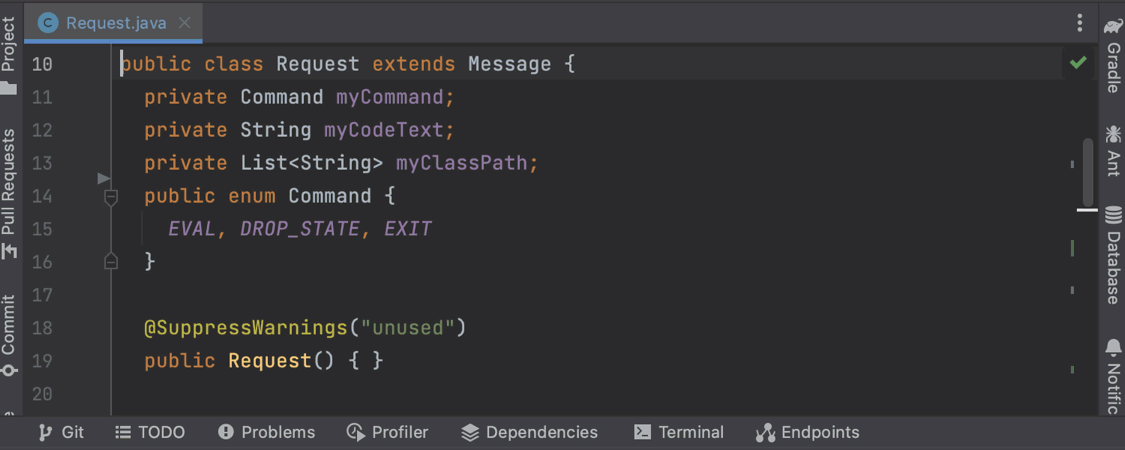Screen dimensions: 1125x450
Task: Open the Ant tool window icon
Action: pyautogui.click(x=1113, y=132)
